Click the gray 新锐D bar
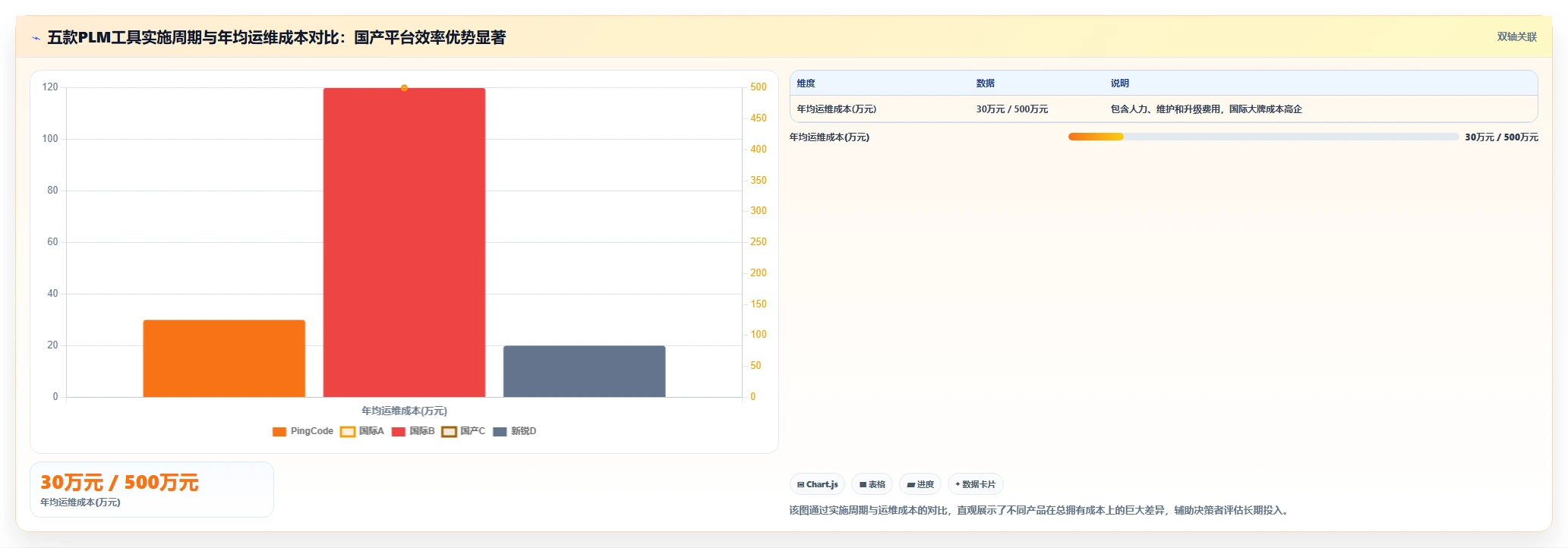The width and height of the screenshot is (1568, 548). pyautogui.click(x=584, y=371)
